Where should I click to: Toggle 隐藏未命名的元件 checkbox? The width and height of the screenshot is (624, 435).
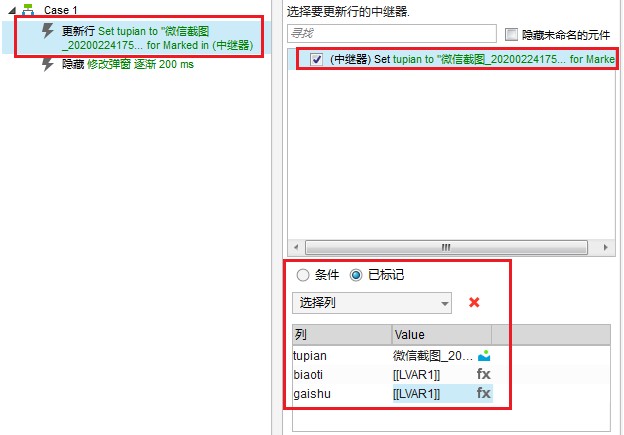[x=511, y=34]
